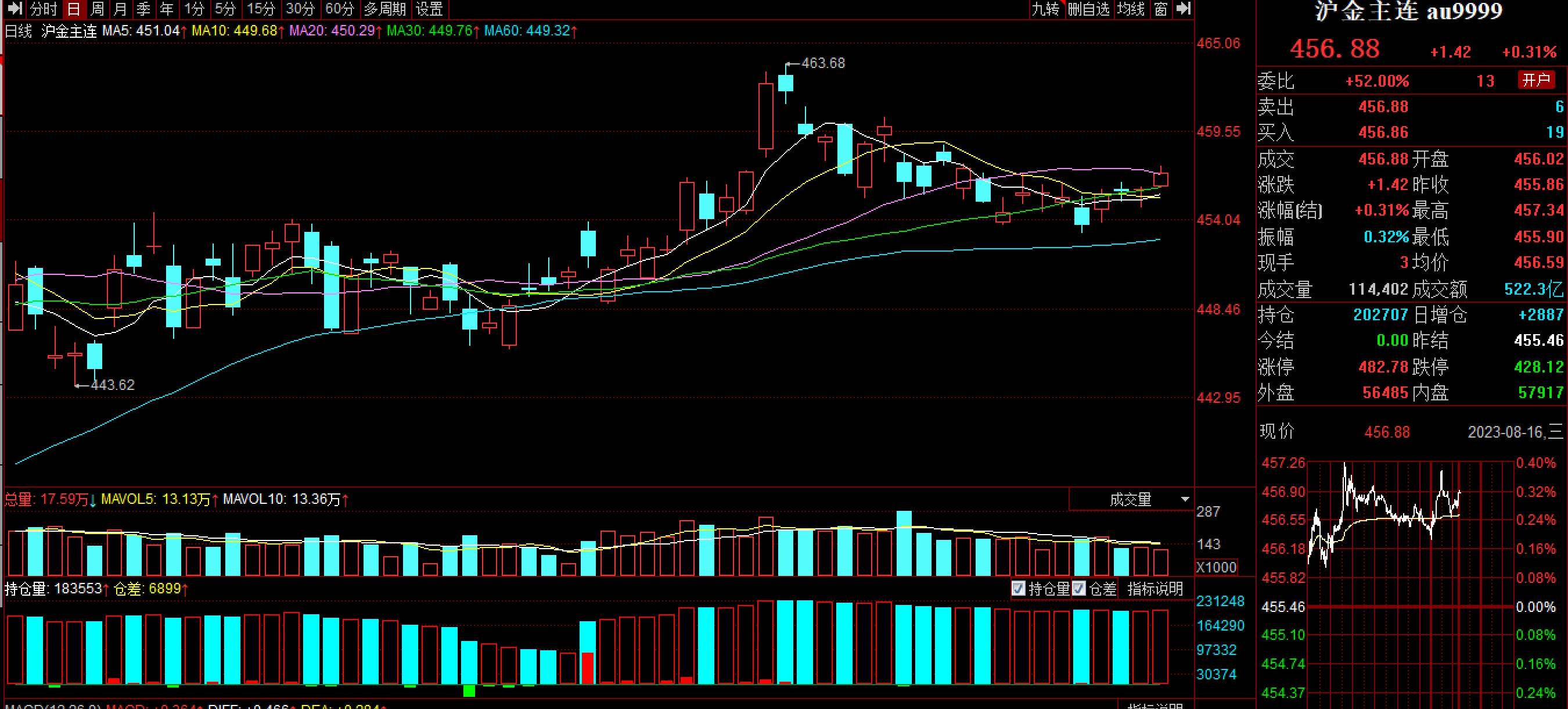Select the 15分 period tab
This screenshot has height=709, width=1568.
pos(261,9)
